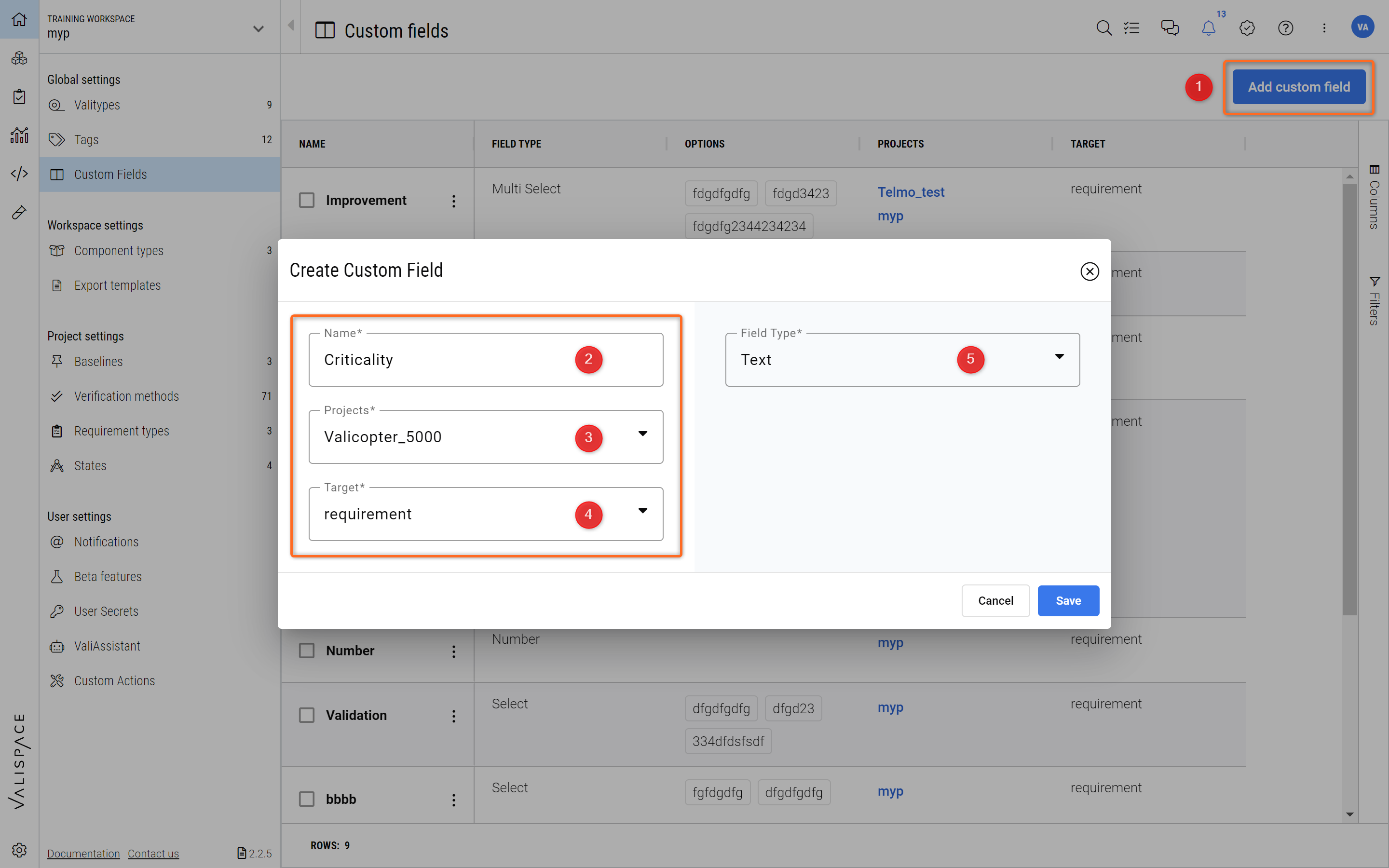Sort by the FIELD TYPE column header
This screenshot has width=1389, height=868.
pos(516,144)
